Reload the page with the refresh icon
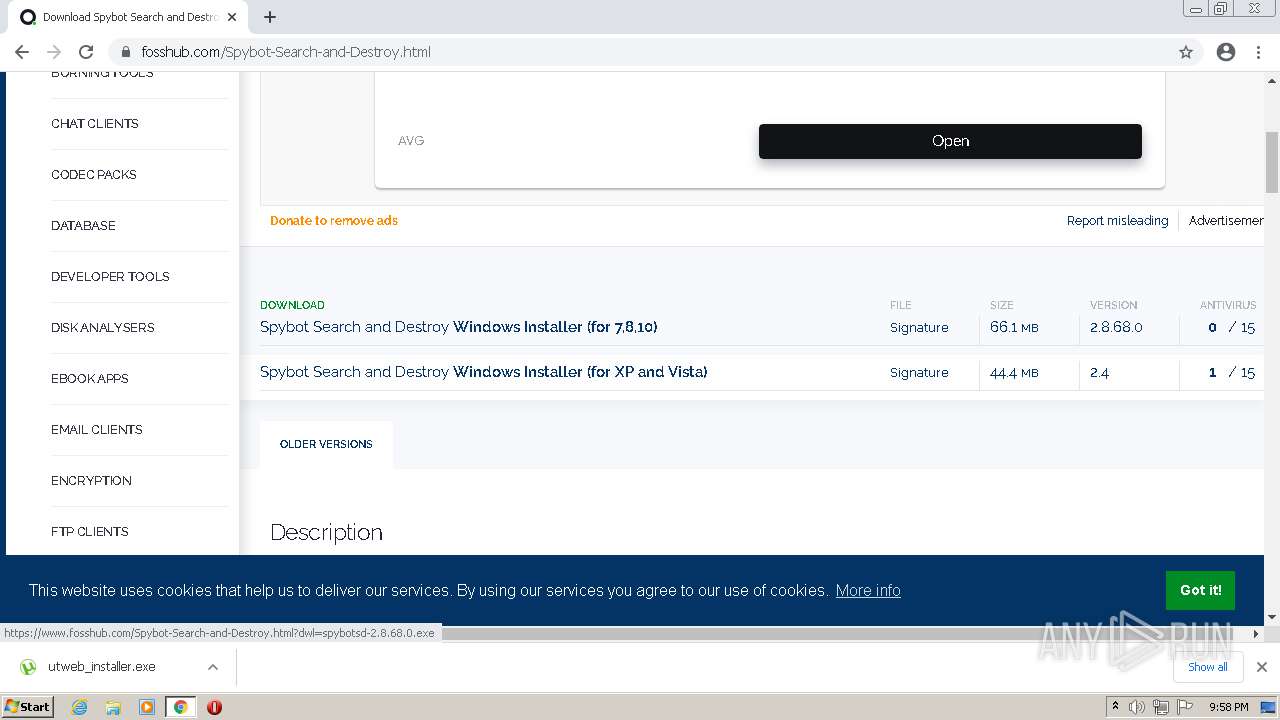Viewport: 1280px width, 720px height. tap(86, 52)
